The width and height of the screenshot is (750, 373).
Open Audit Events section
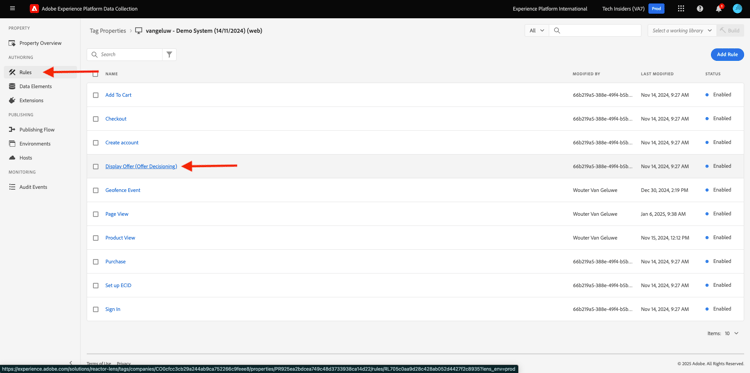[x=33, y=187]
